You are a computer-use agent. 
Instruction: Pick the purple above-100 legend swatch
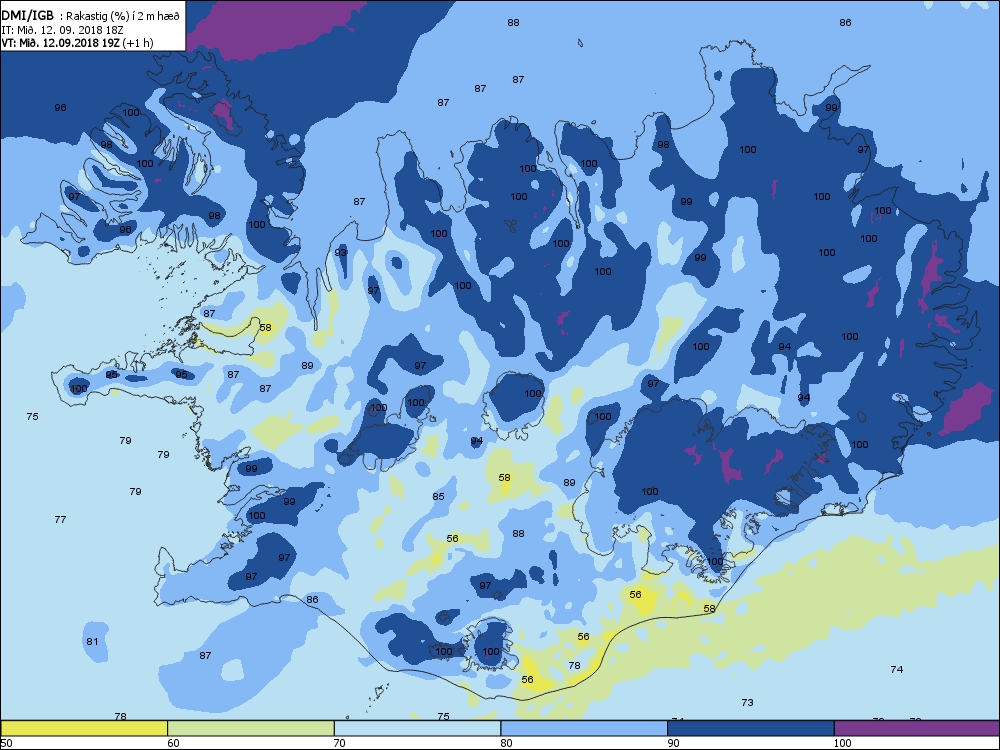coord(916,728)
